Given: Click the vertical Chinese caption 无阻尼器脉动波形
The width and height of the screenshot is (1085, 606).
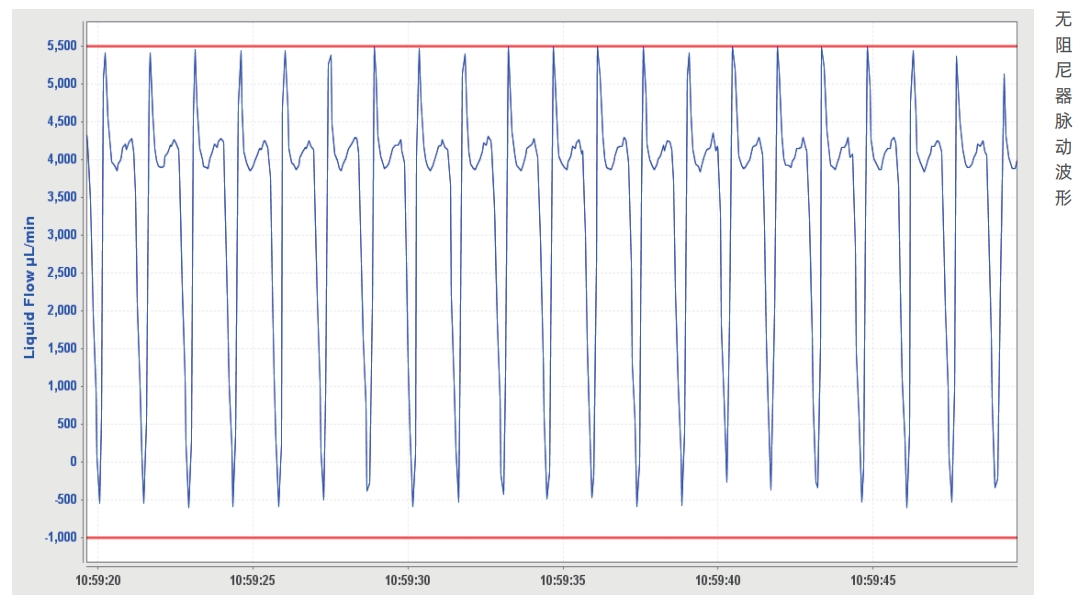Looking at the screenshot, I should click(1063, 108).
